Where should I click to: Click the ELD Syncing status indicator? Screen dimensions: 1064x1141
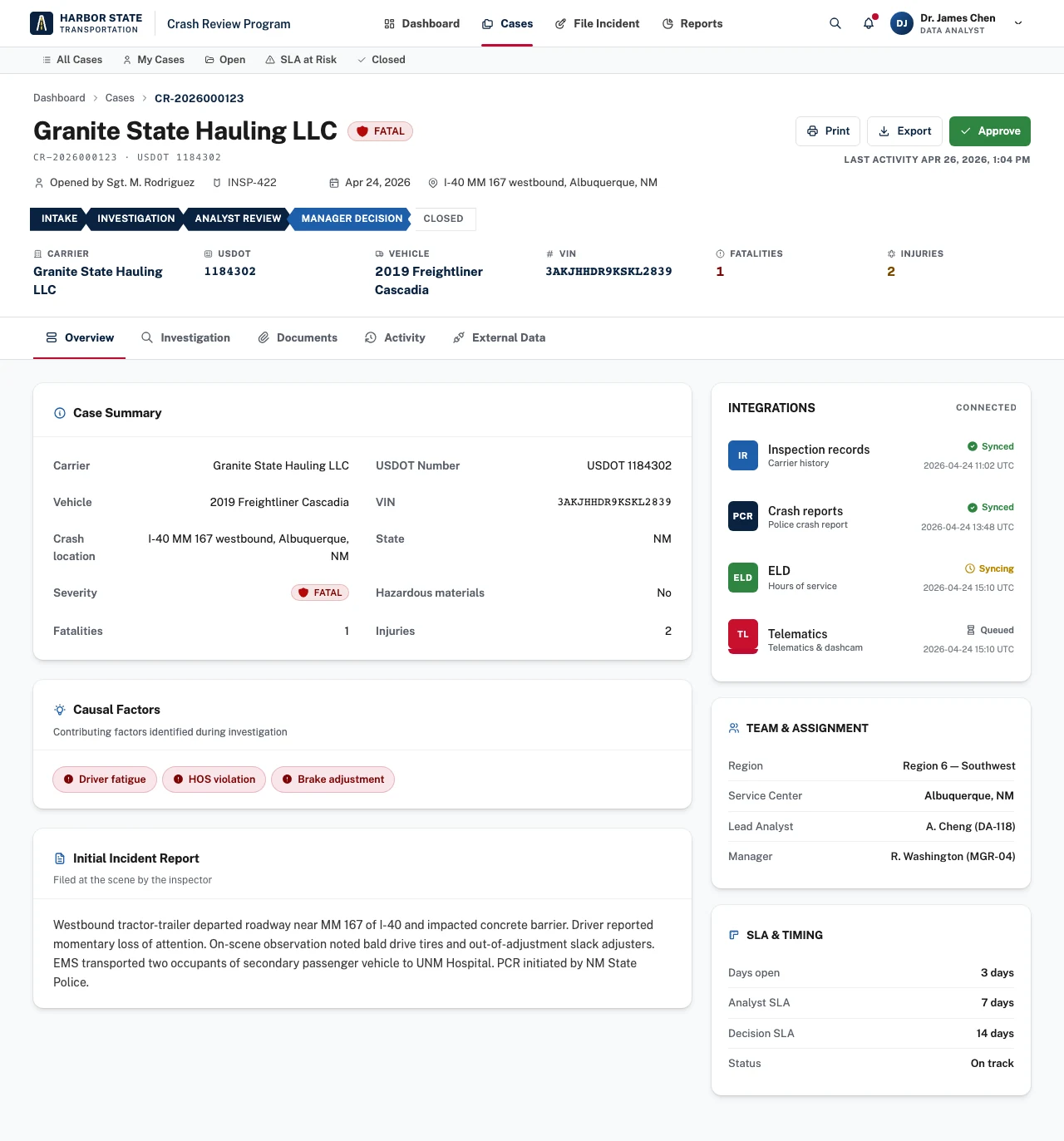coord(989,568)
